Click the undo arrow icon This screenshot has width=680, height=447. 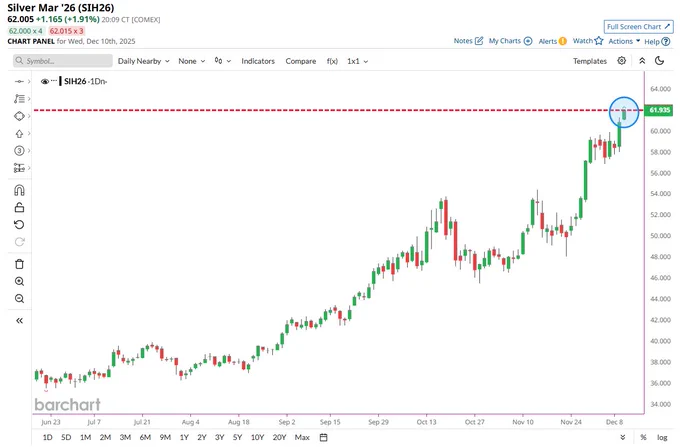coord(19,225)
